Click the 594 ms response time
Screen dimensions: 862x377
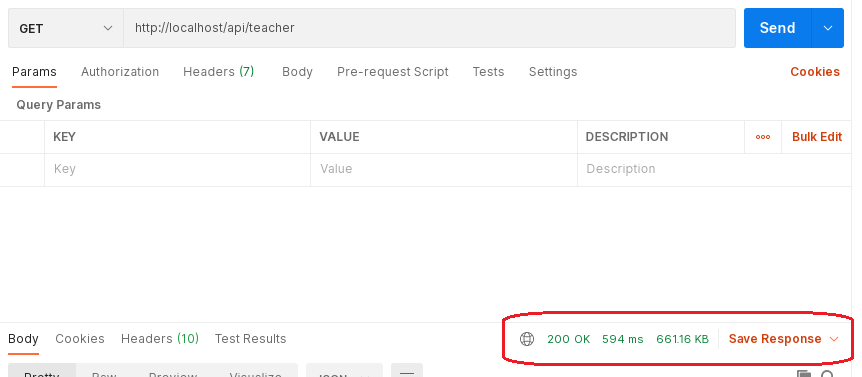click(622, 339)
